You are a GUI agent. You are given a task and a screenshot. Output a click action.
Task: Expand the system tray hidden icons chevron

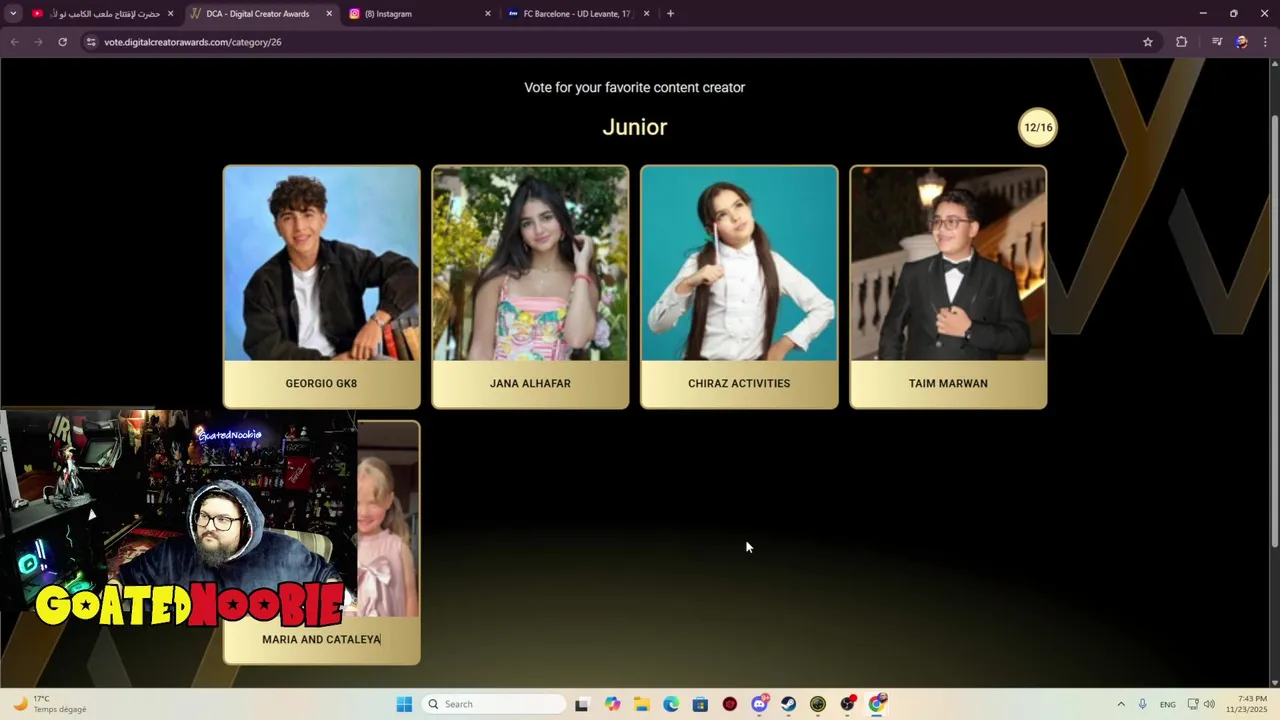click(1121, 704)
